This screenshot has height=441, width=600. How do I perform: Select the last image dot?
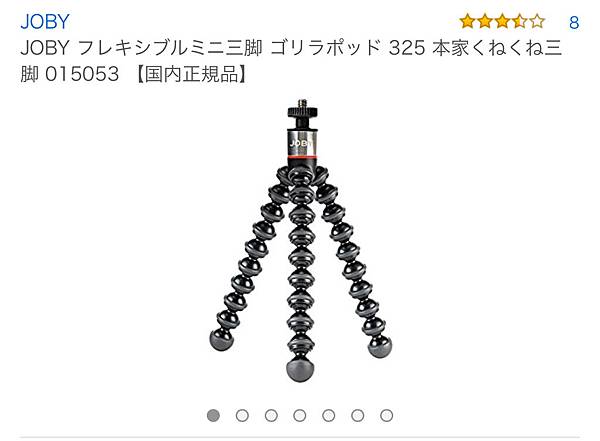[386, 415]
